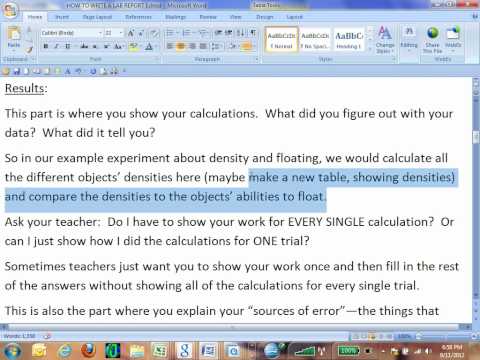Align text right

click(x=192, y=46)
